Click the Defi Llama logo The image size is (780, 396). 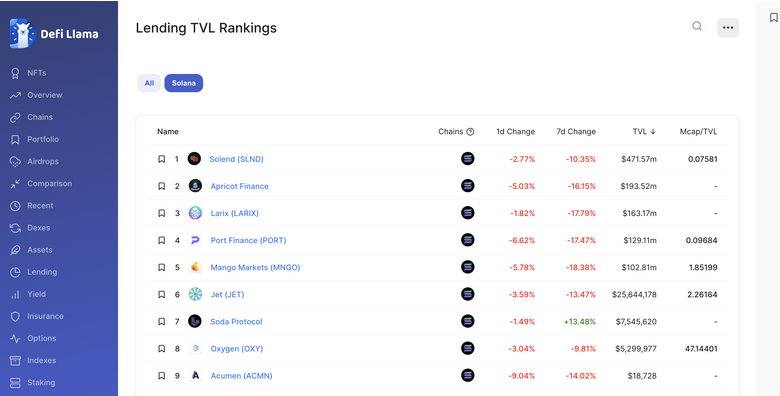pyautogui.click(x=54, y=34)
